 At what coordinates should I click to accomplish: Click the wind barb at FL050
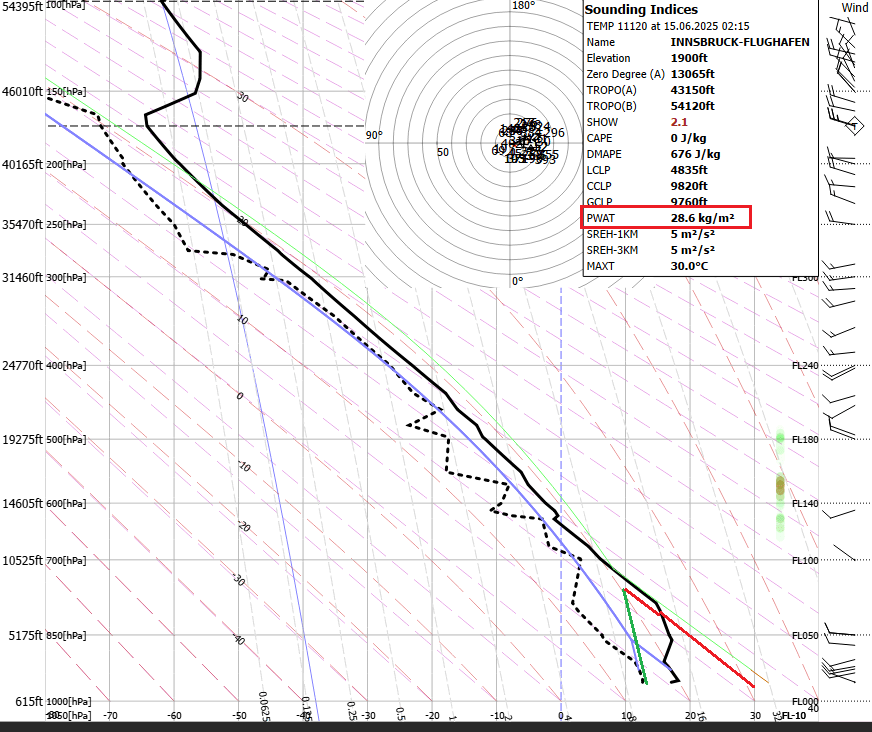[840, 633]
